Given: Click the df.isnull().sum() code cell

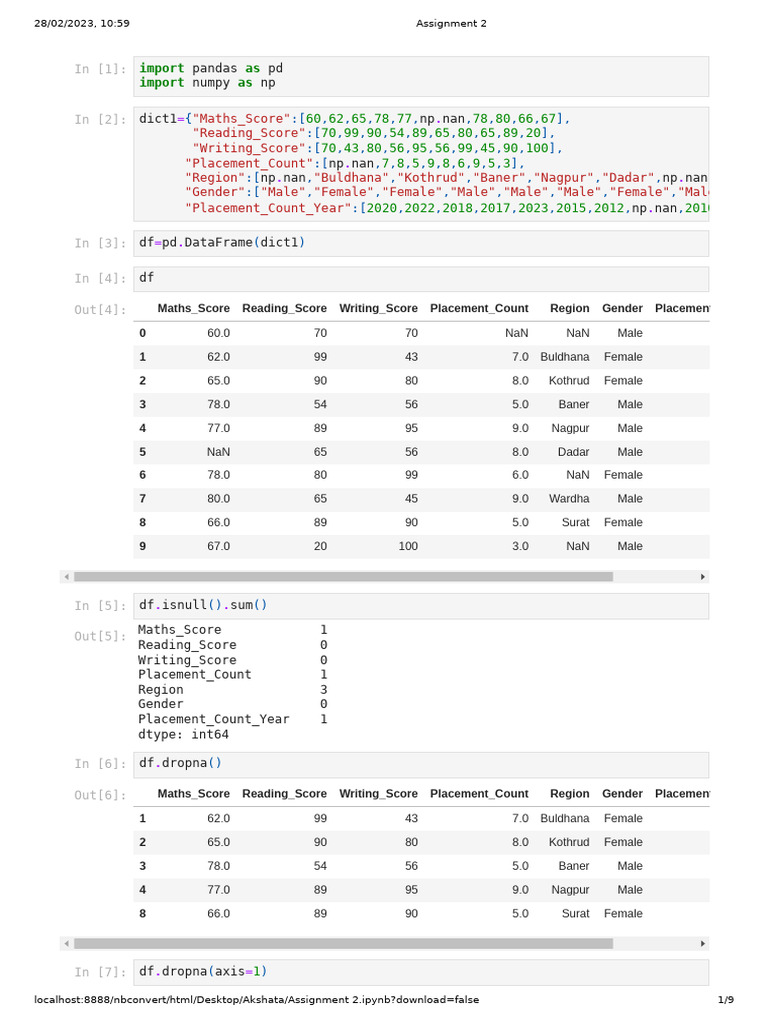Looking at the screenshot, I should 421,605.
